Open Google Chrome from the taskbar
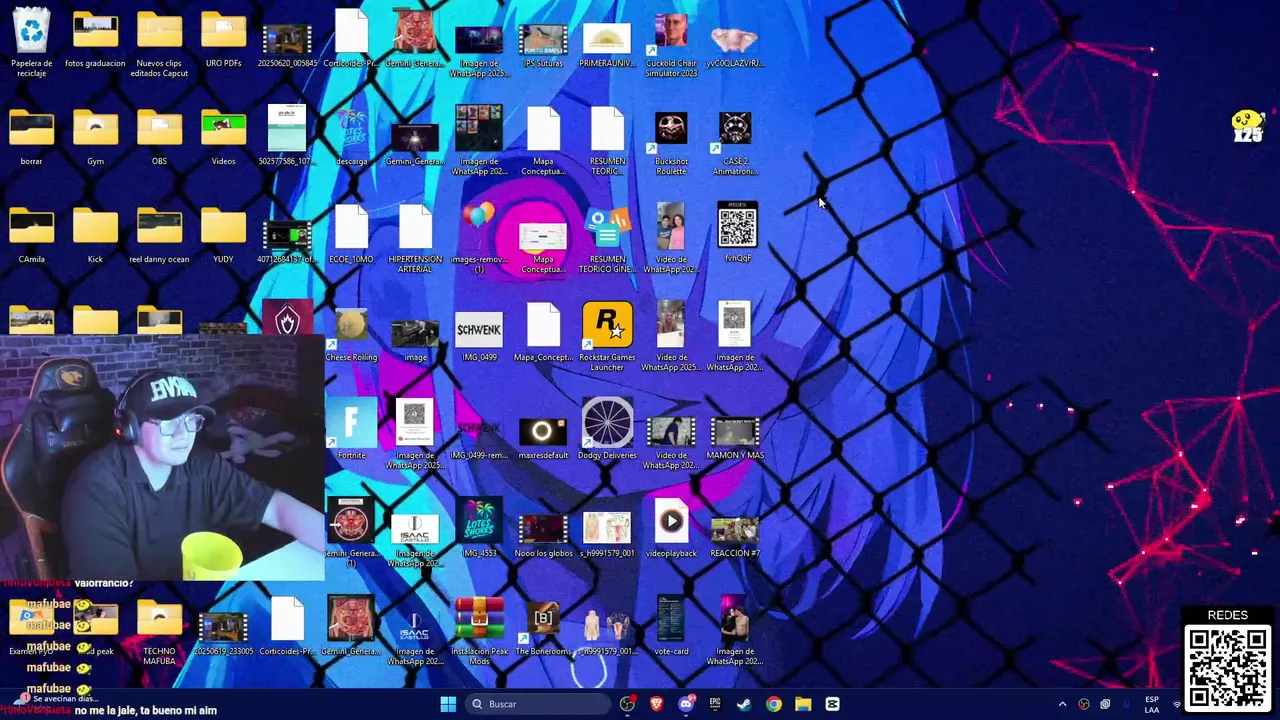The height and width of the screenshot is (720, 1280). (x=773, y=704)
